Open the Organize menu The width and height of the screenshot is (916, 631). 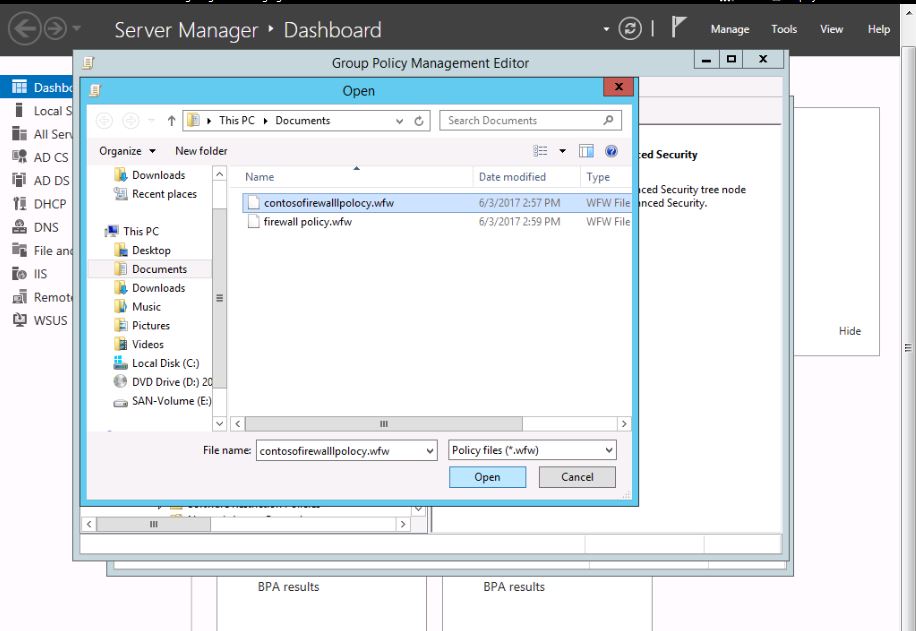tap(127, 151)
